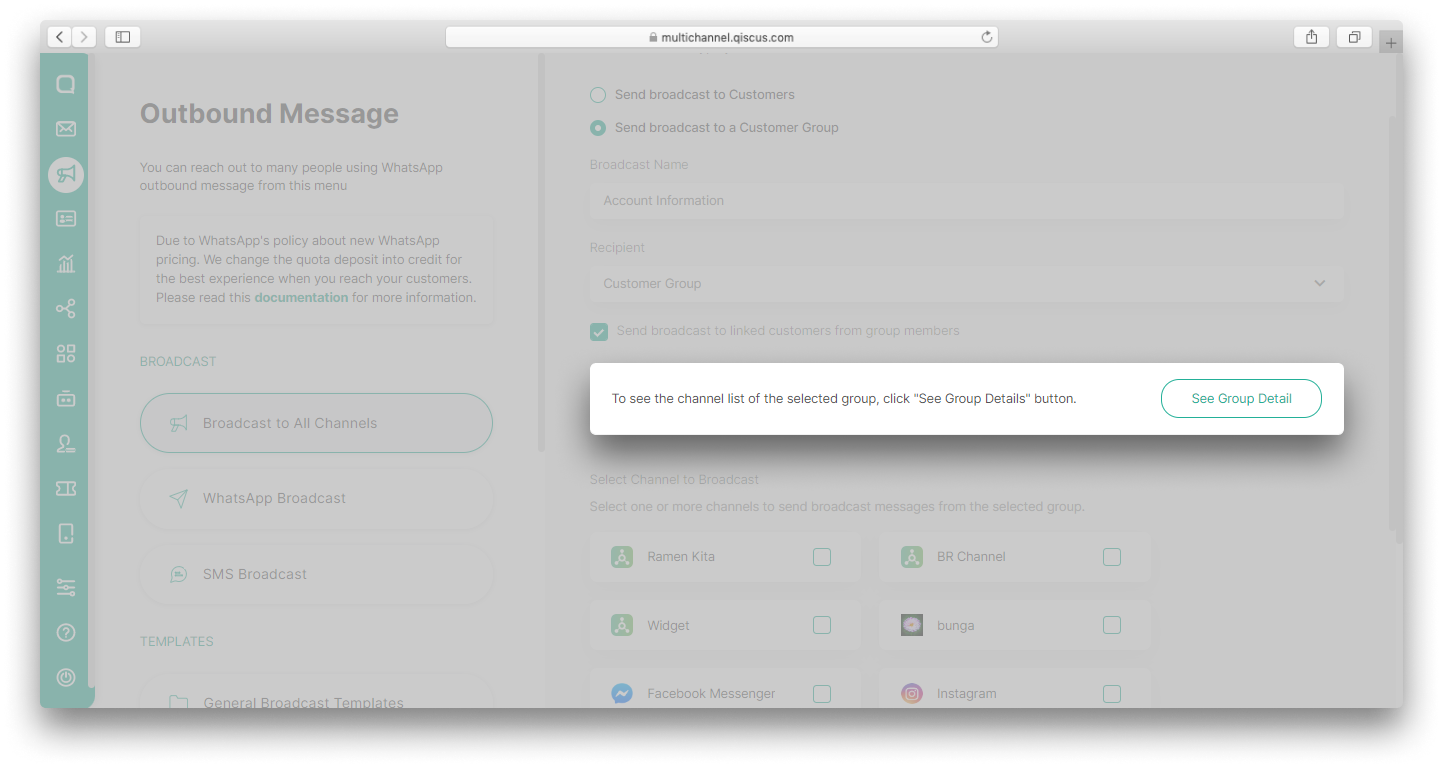The height and width of the screenshot is (768, 1443).
Task: Go back with the browser back arrow
Action: point(59,37)
